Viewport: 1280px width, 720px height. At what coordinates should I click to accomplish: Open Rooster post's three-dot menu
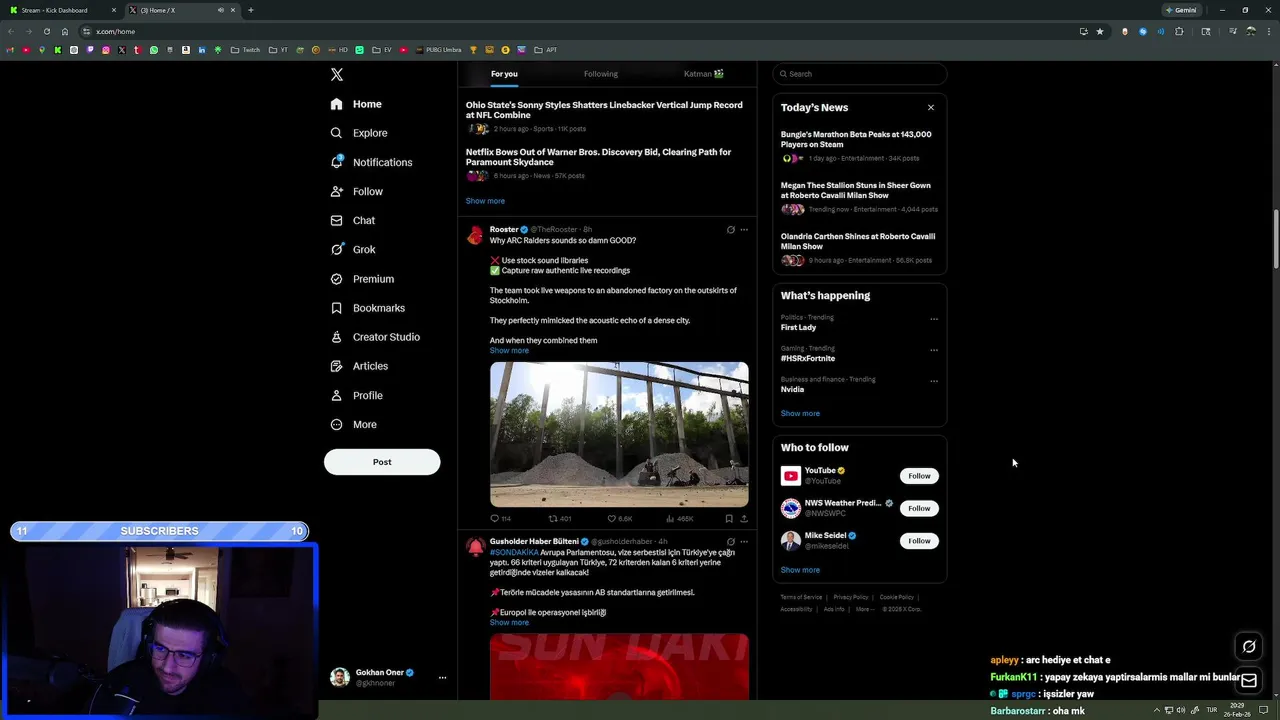point(744,230)
